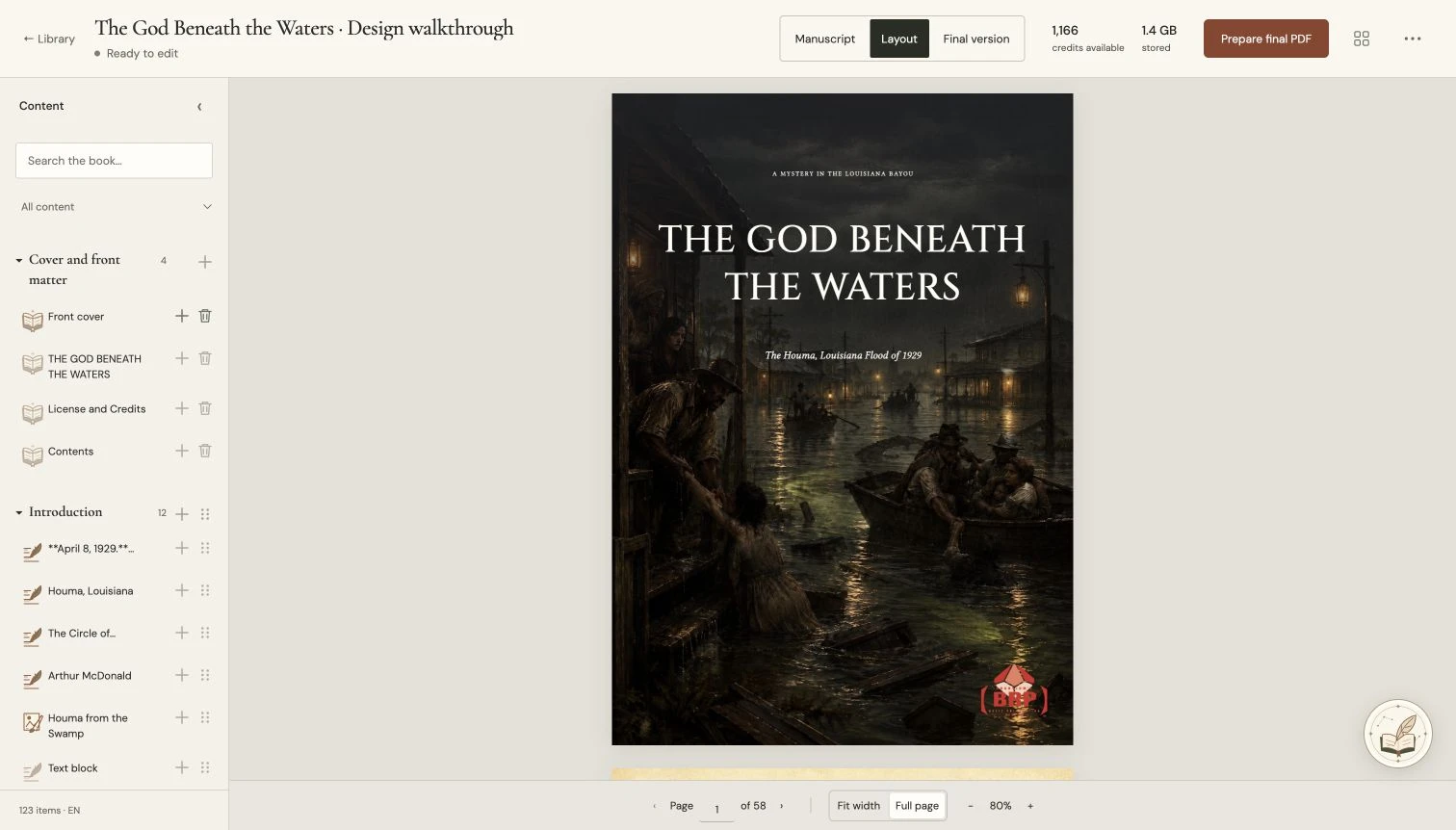
Task: Go to the previous page arrow
Action: tap(655, 806)
